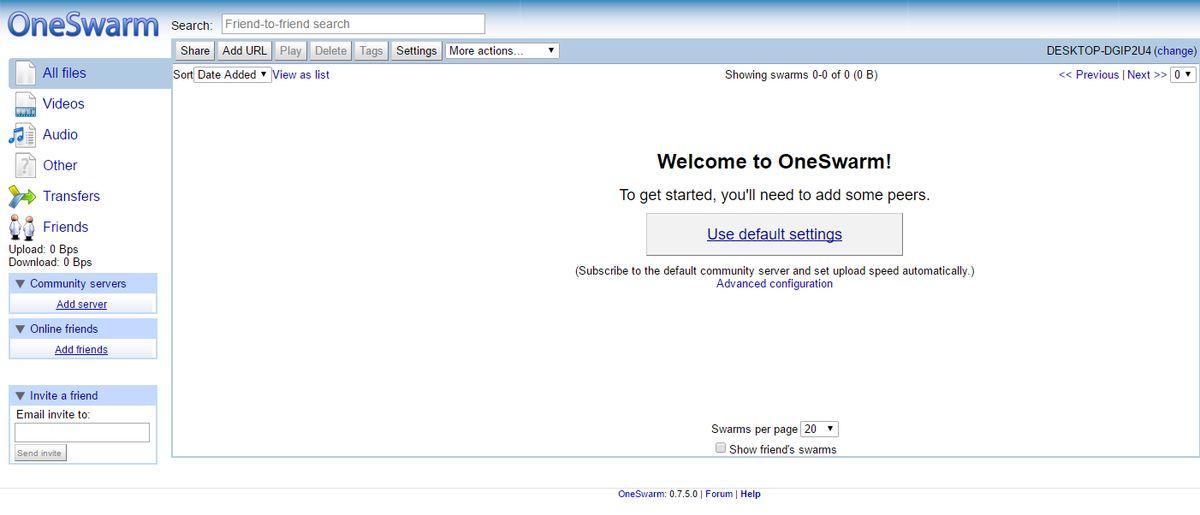
Task: Click the OneSwarm footer link
Action: click(641, 494)
